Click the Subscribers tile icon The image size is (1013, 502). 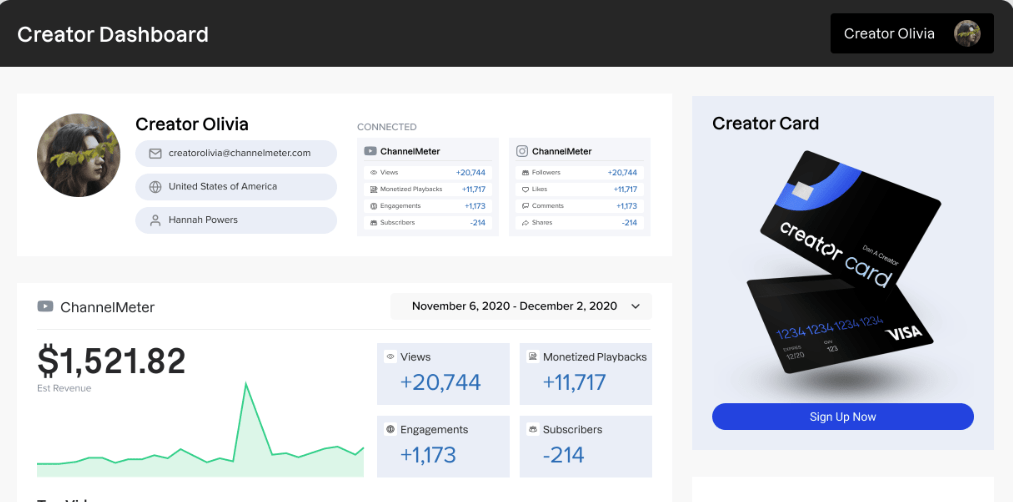pyautogui.click(x=533, y=429)
